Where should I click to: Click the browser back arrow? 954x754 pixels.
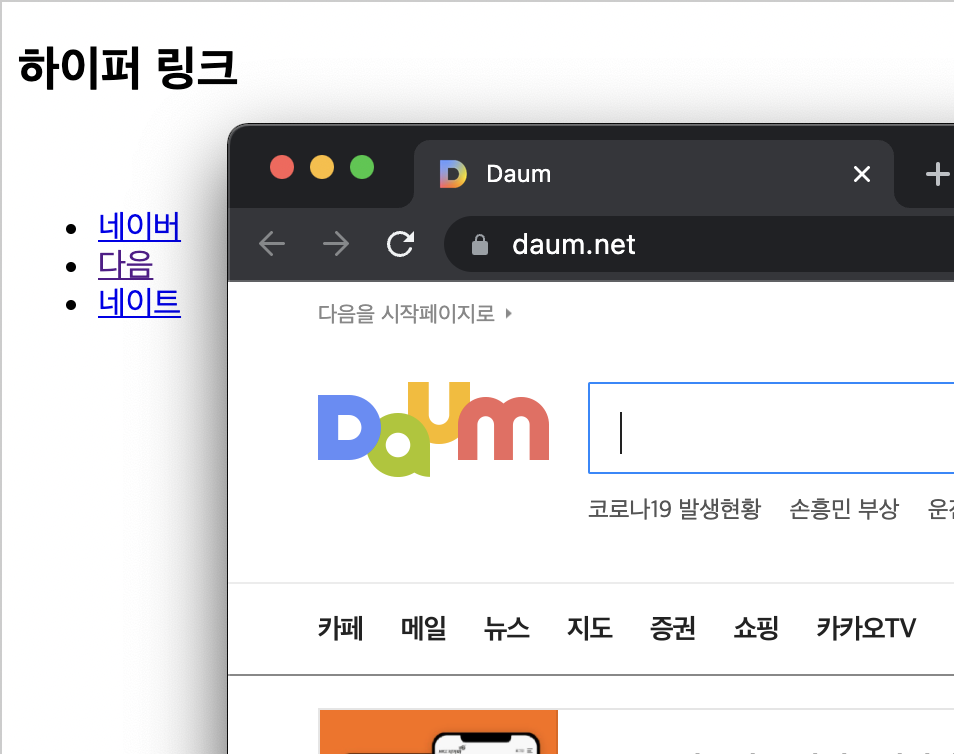pos(271,244)
